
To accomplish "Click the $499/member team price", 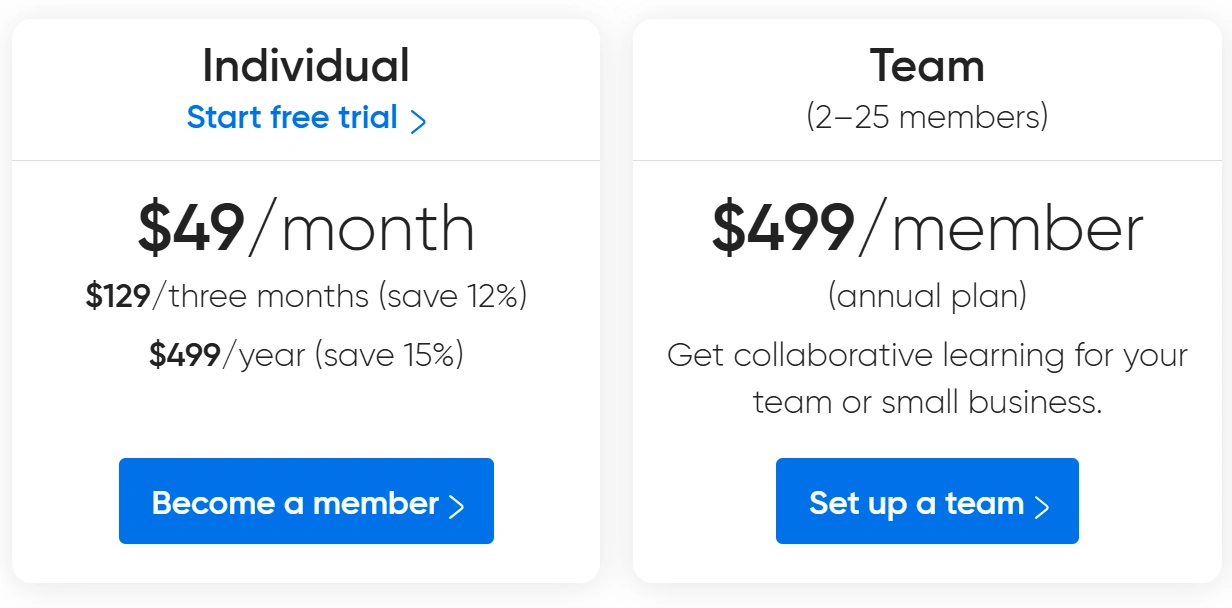I will (x=927, y=228).
